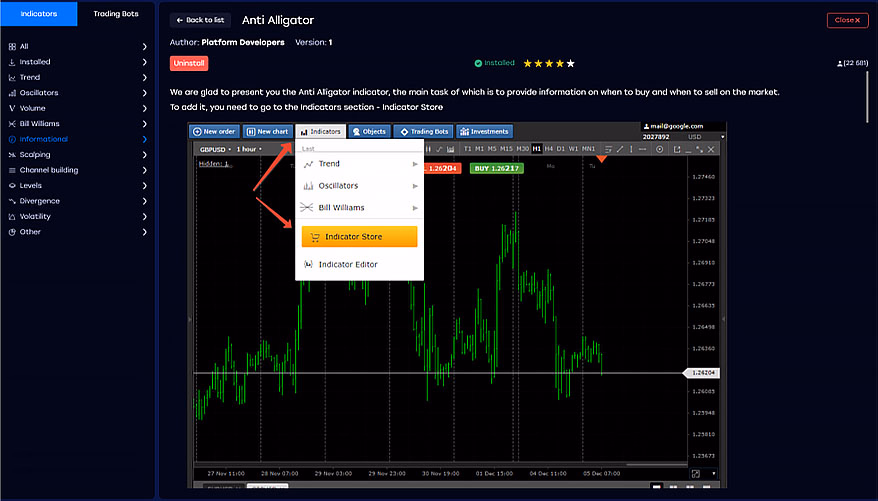
Task: Select the Volatility label in the sidebar
Action: [35, 217]
